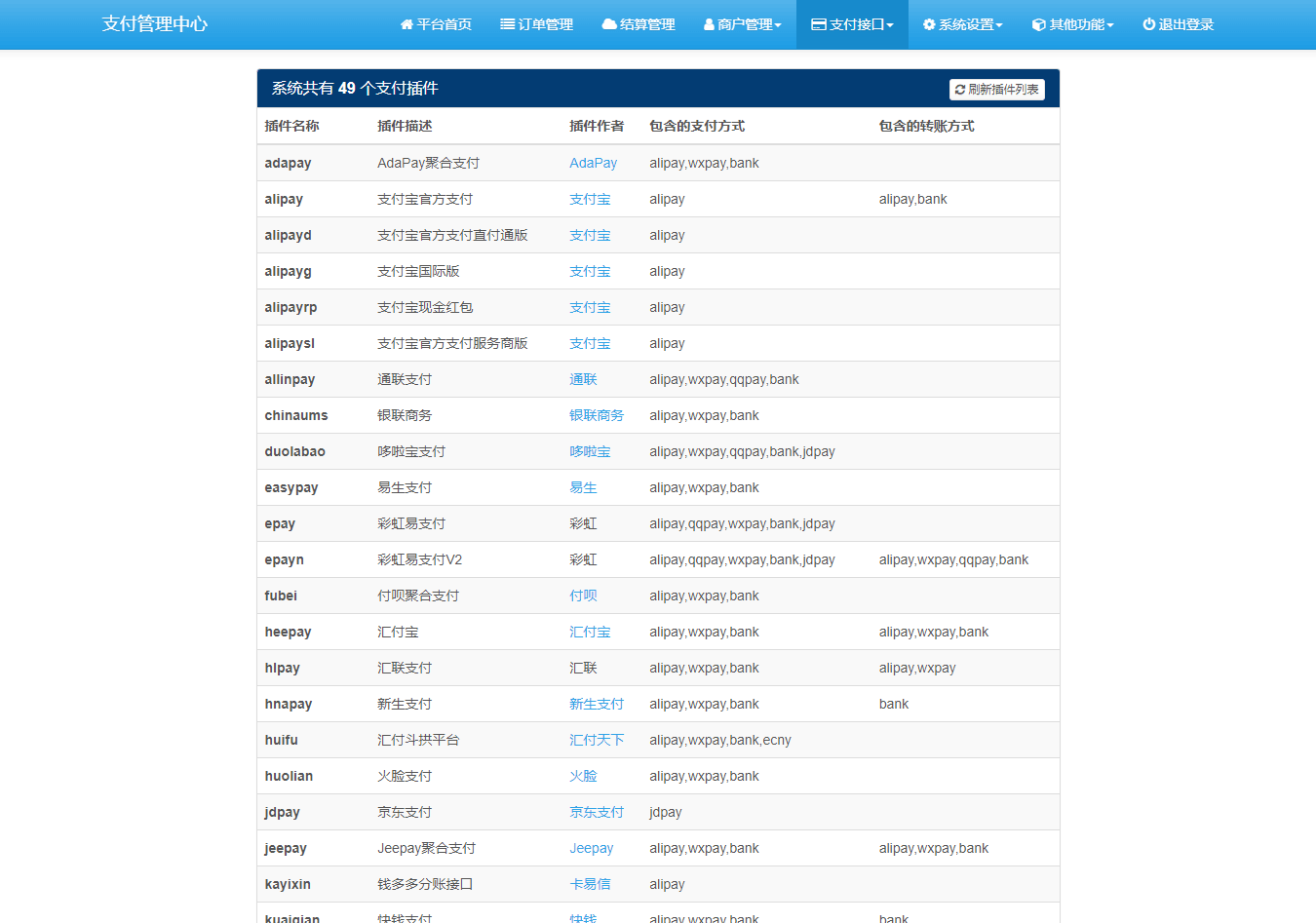
Task: Click the 刷新插件列表 button
Action: (996, 90)
